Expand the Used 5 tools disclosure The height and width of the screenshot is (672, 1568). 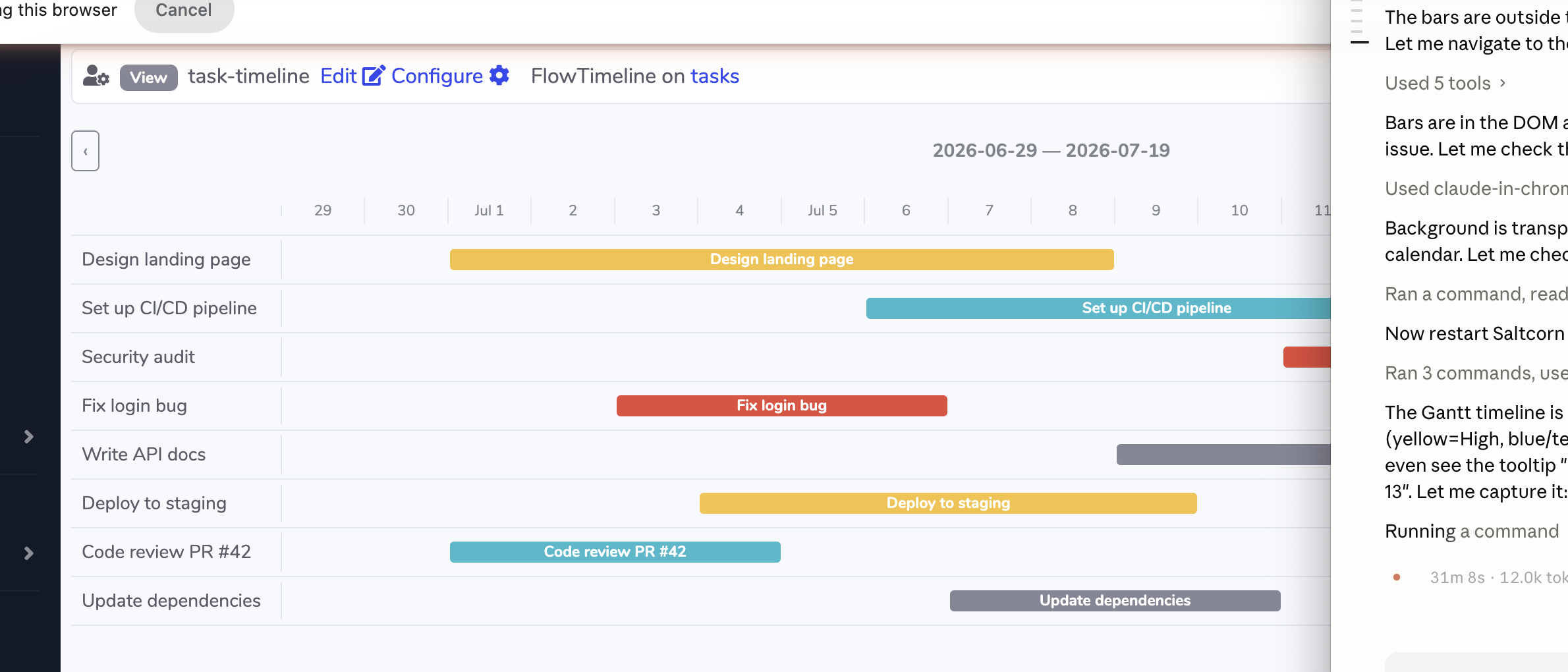tap(1445, 83)
